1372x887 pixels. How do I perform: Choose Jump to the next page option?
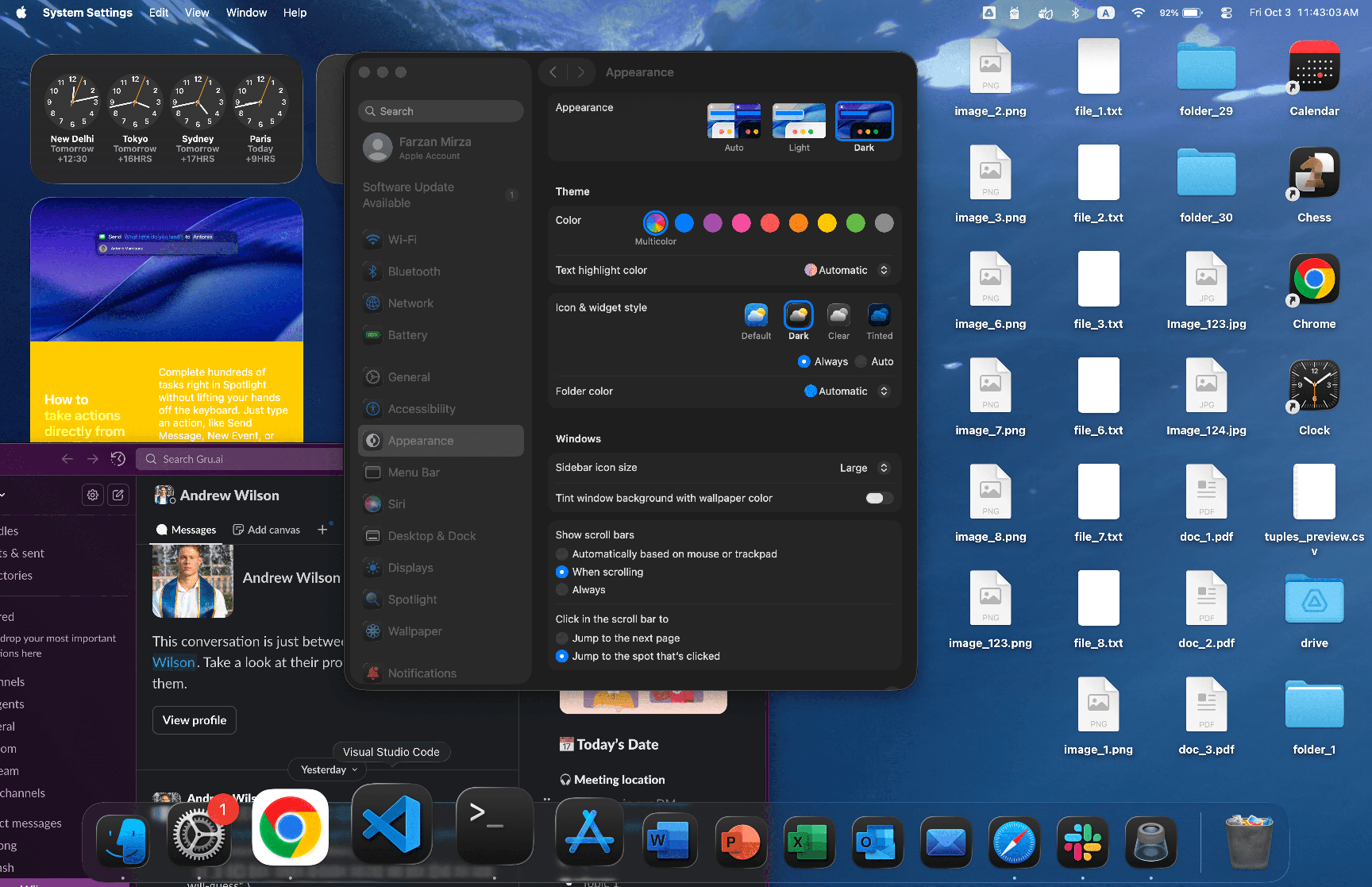tap(562, 638)
